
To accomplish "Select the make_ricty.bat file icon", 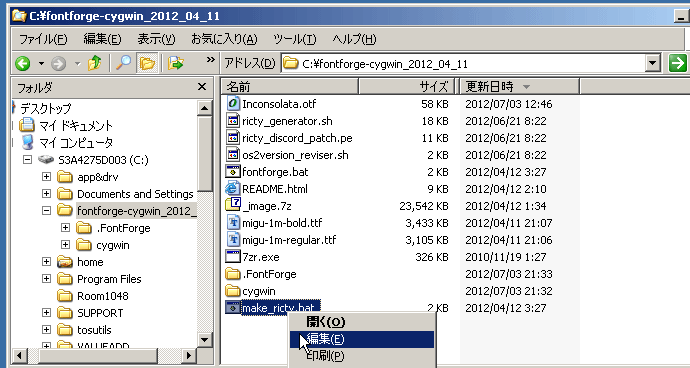I will 233,307.
